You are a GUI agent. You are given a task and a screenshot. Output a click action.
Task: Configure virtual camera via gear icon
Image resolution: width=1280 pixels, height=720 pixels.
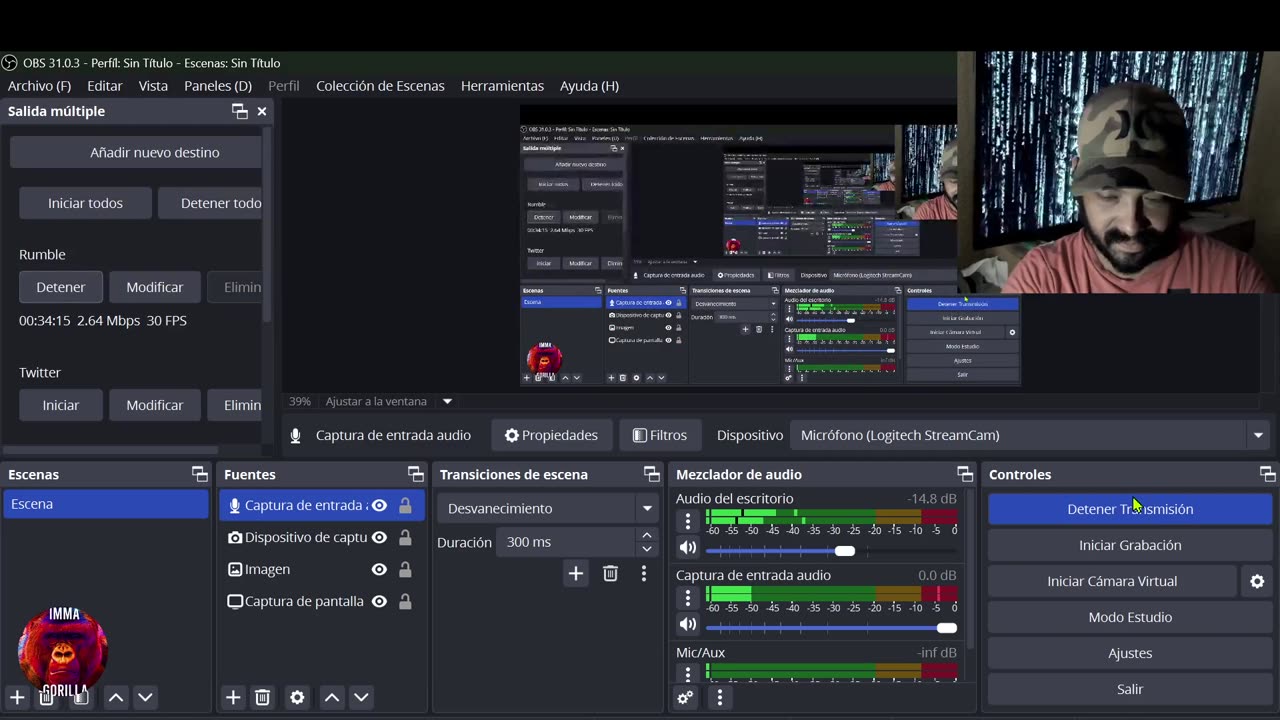point(1257,581)
